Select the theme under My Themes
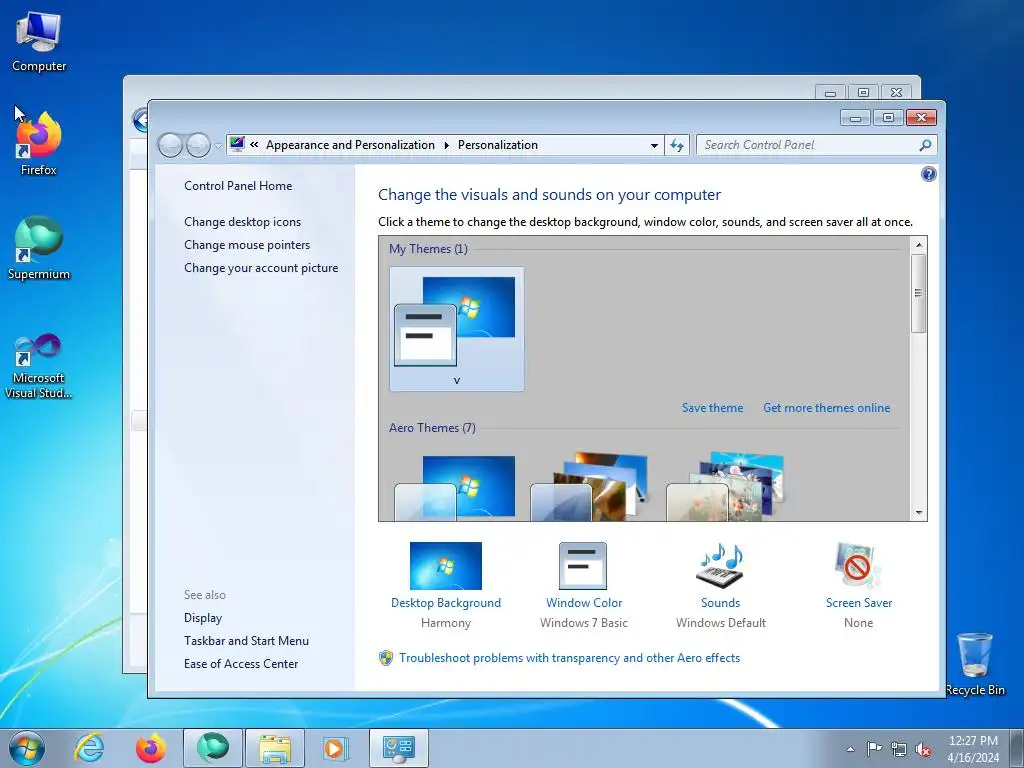Image resolution: width=1024 pixels, height=768 pixels. point(456,328)
